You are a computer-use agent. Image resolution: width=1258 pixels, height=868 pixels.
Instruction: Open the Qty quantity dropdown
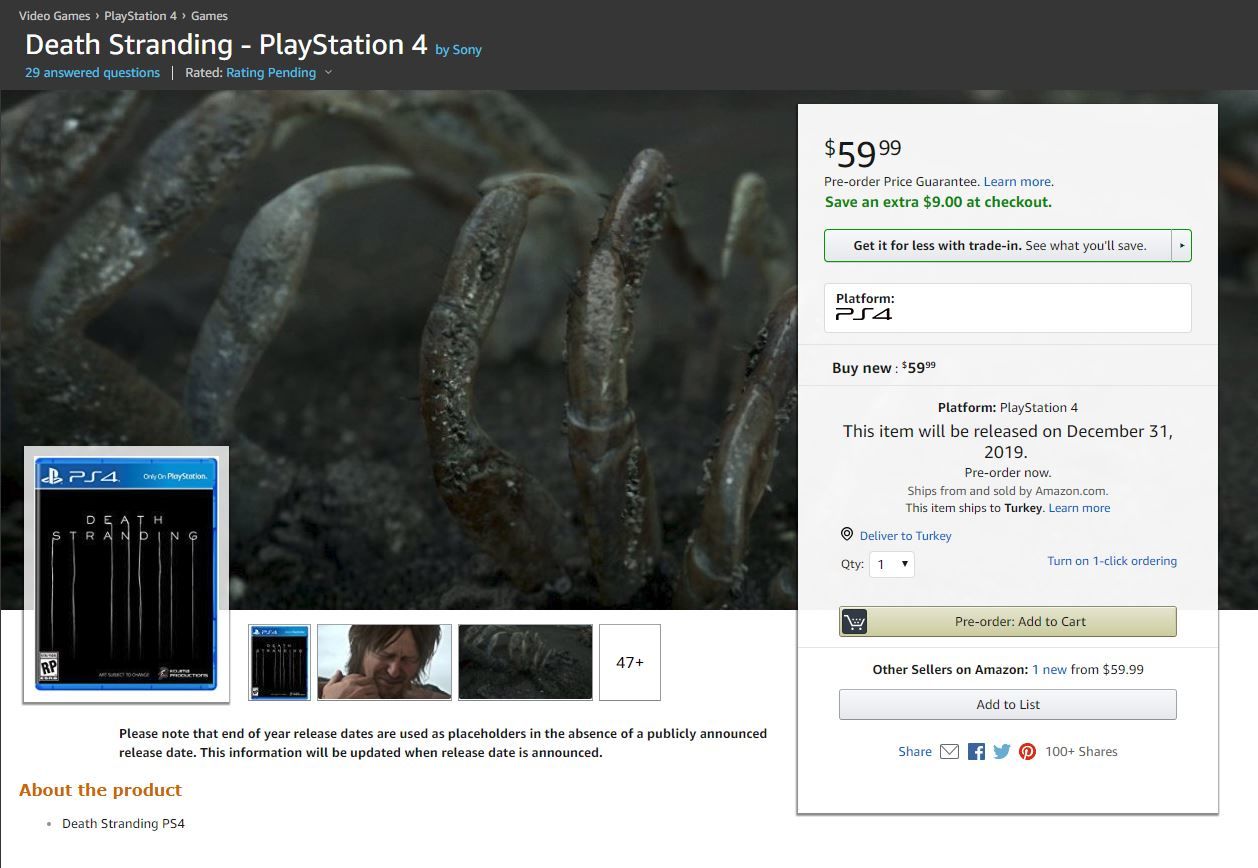click(x=892, y=564)
